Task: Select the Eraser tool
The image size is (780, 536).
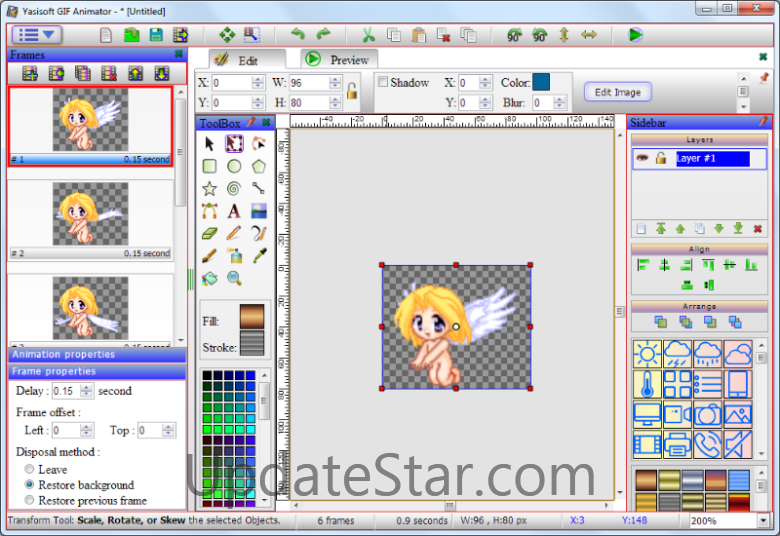Action: [209, 233]
